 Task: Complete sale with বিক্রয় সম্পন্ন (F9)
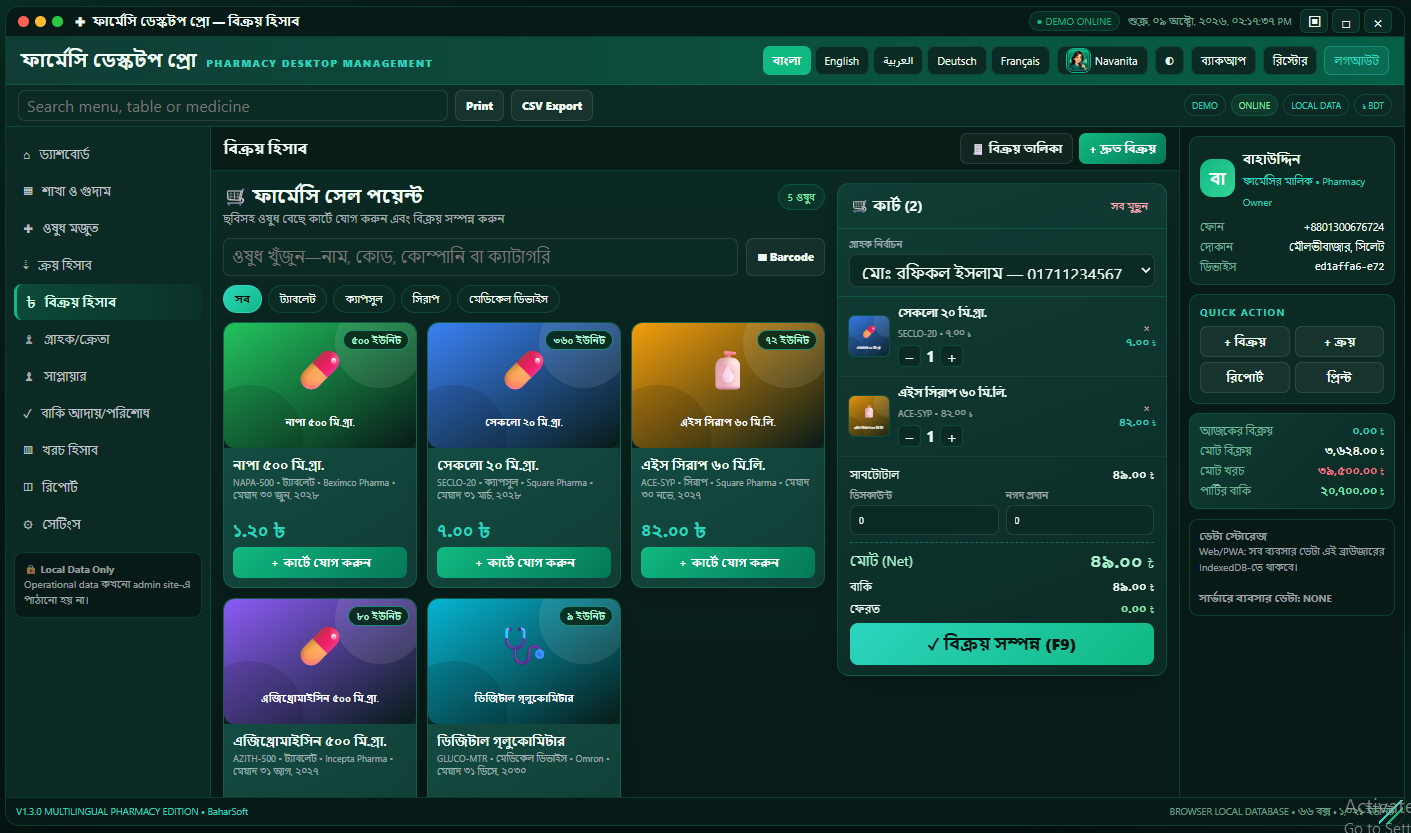pos(1002,644)
